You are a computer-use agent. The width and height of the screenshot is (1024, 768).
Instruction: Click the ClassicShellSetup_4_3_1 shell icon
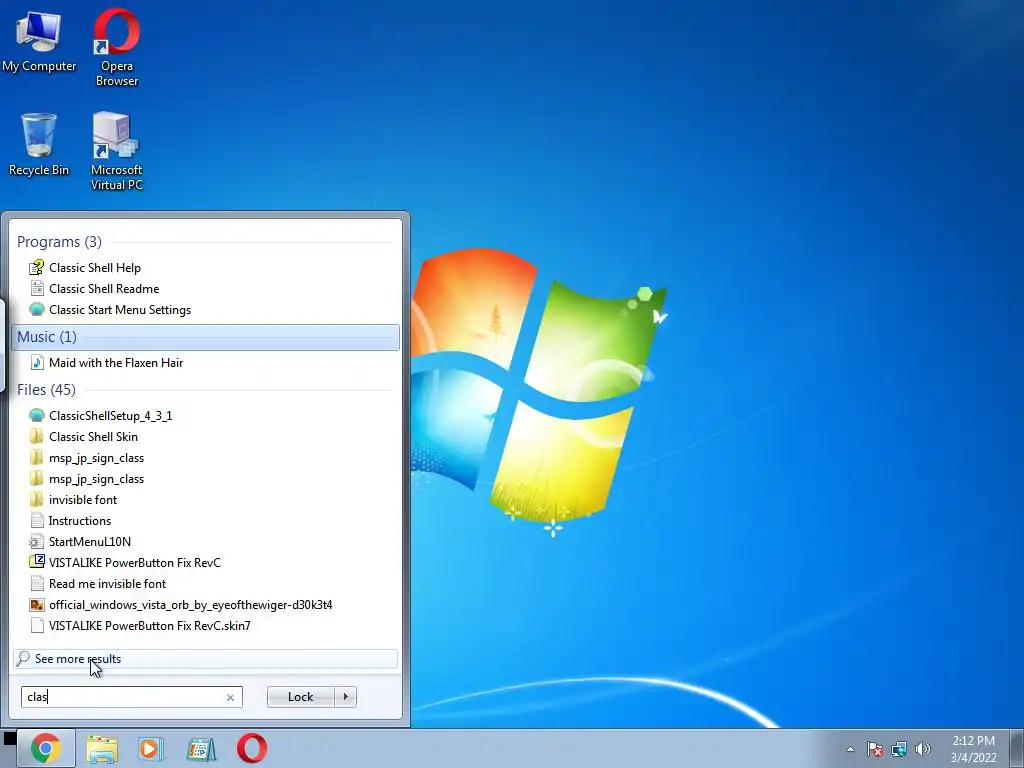pos(37,415)
